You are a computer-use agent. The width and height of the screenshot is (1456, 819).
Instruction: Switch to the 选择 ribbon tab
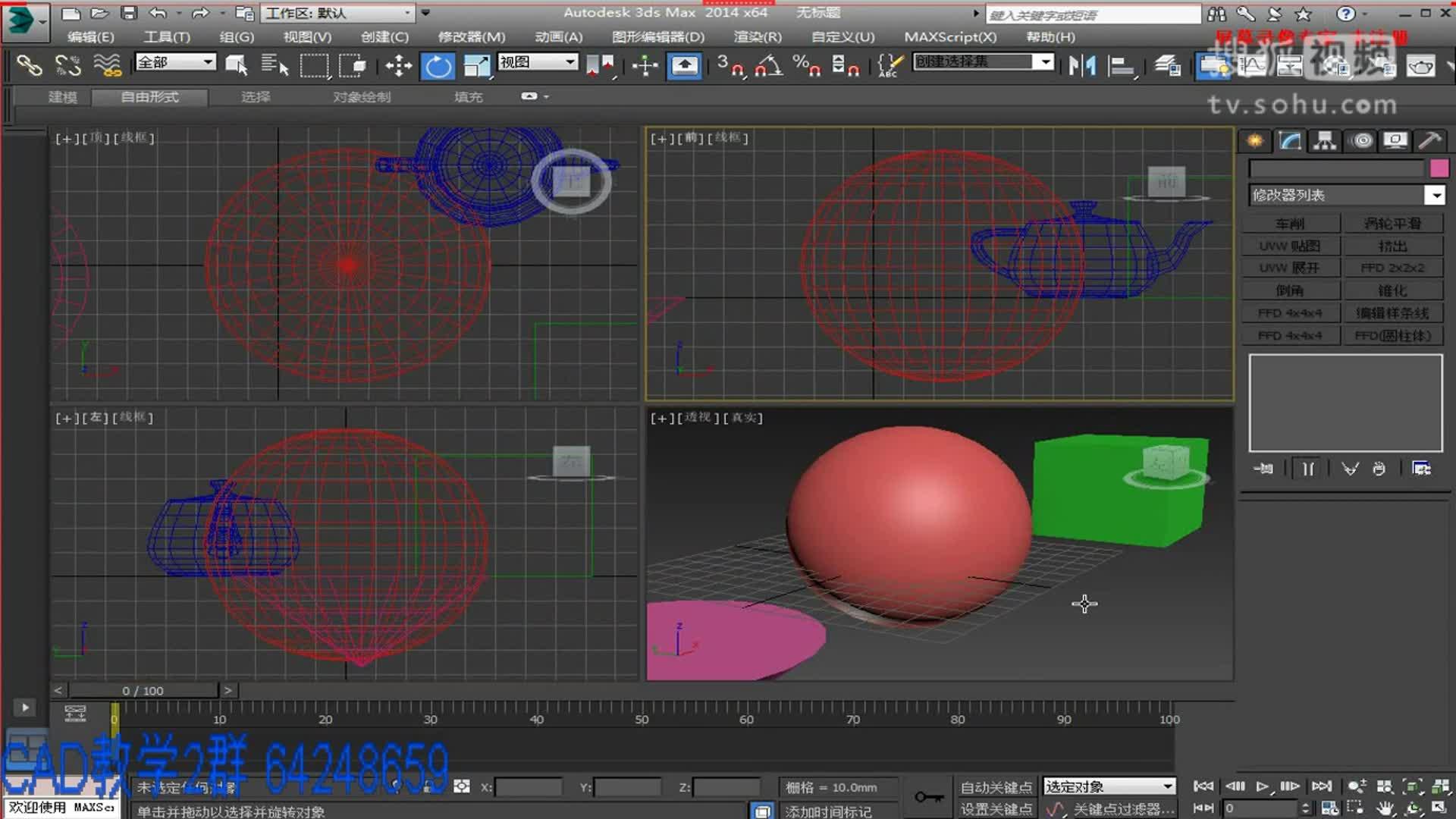click(256, 97)
